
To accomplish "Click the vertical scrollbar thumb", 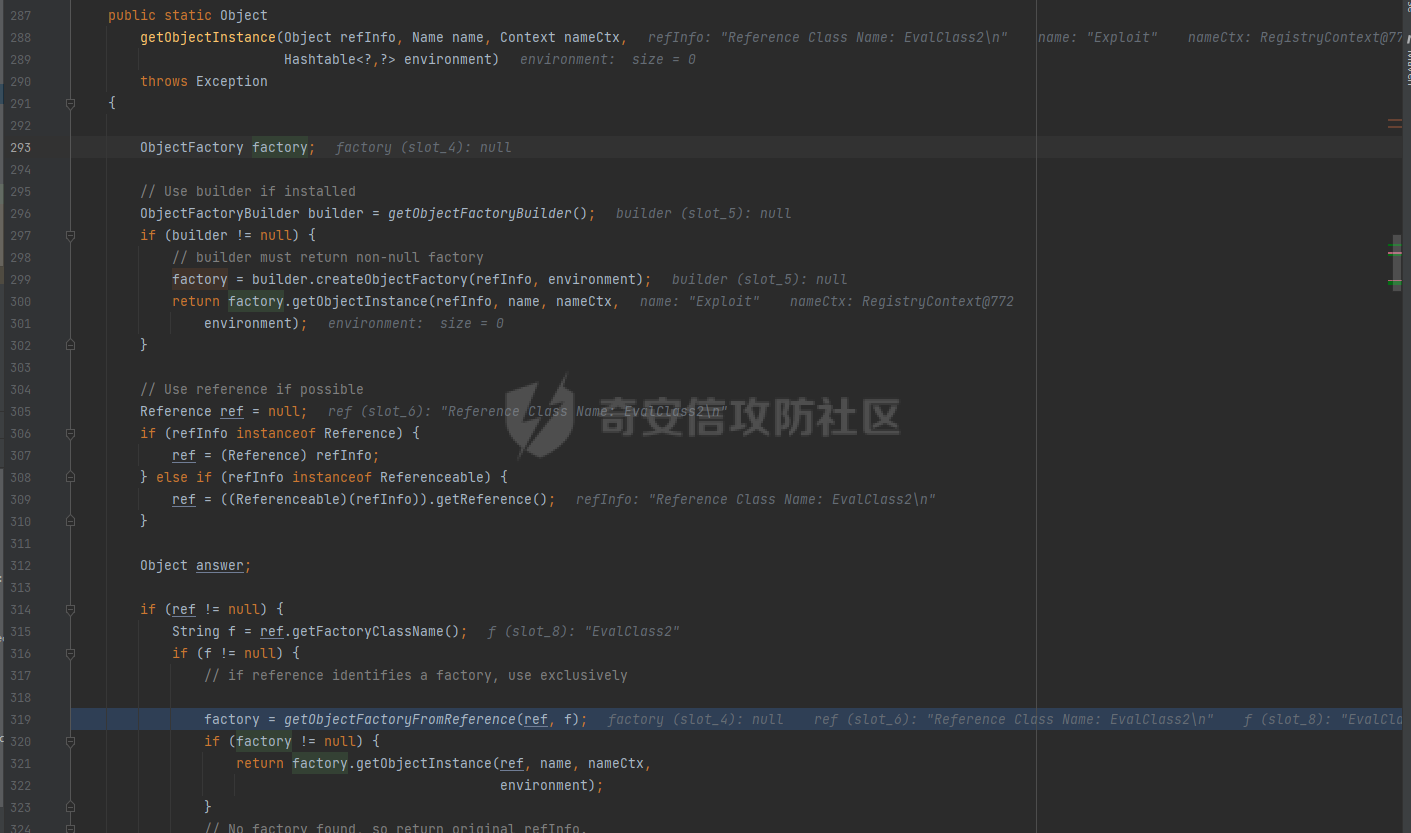I will [1396, 262].
